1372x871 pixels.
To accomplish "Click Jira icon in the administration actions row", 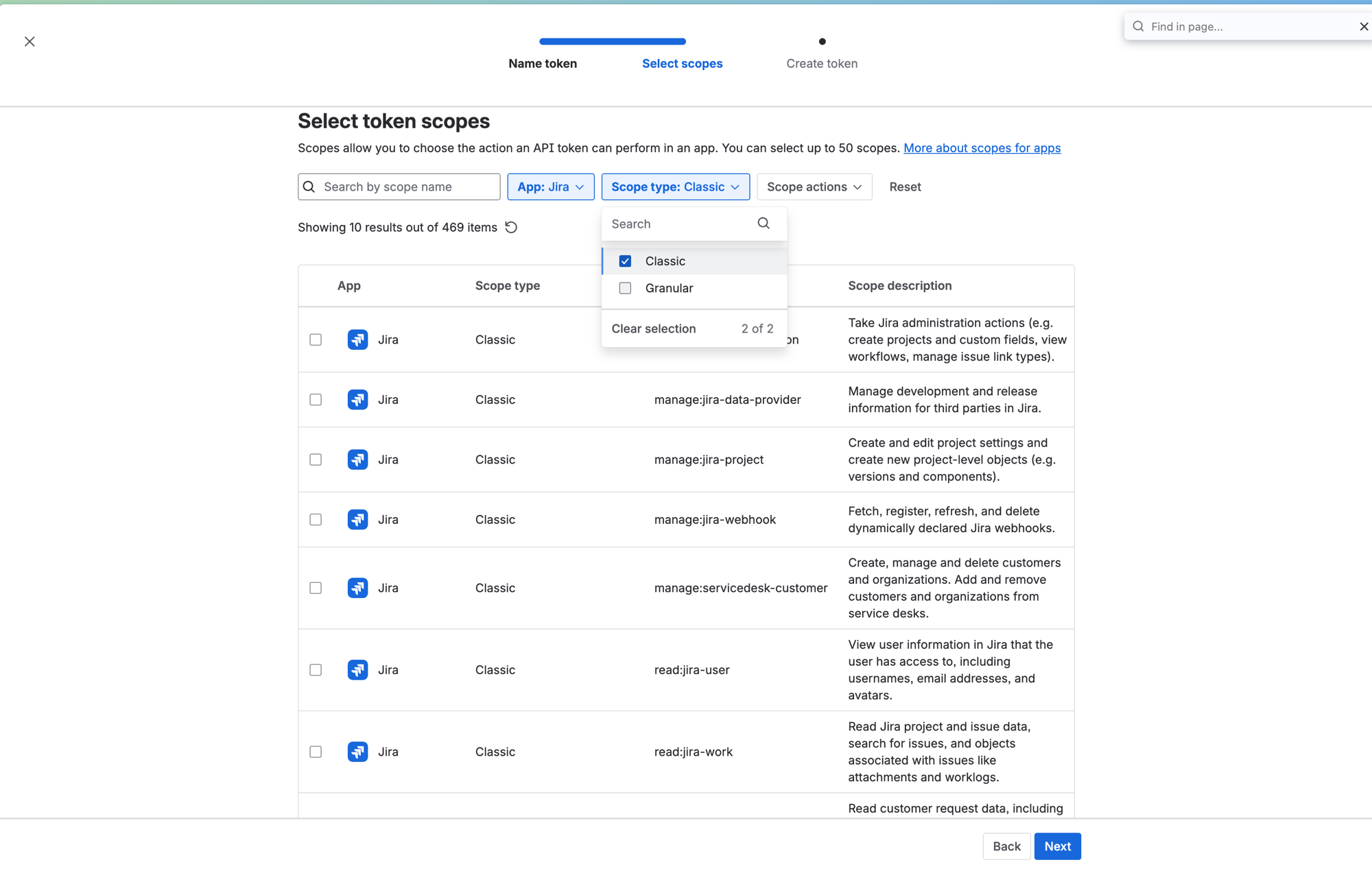I will coord(357,339).
